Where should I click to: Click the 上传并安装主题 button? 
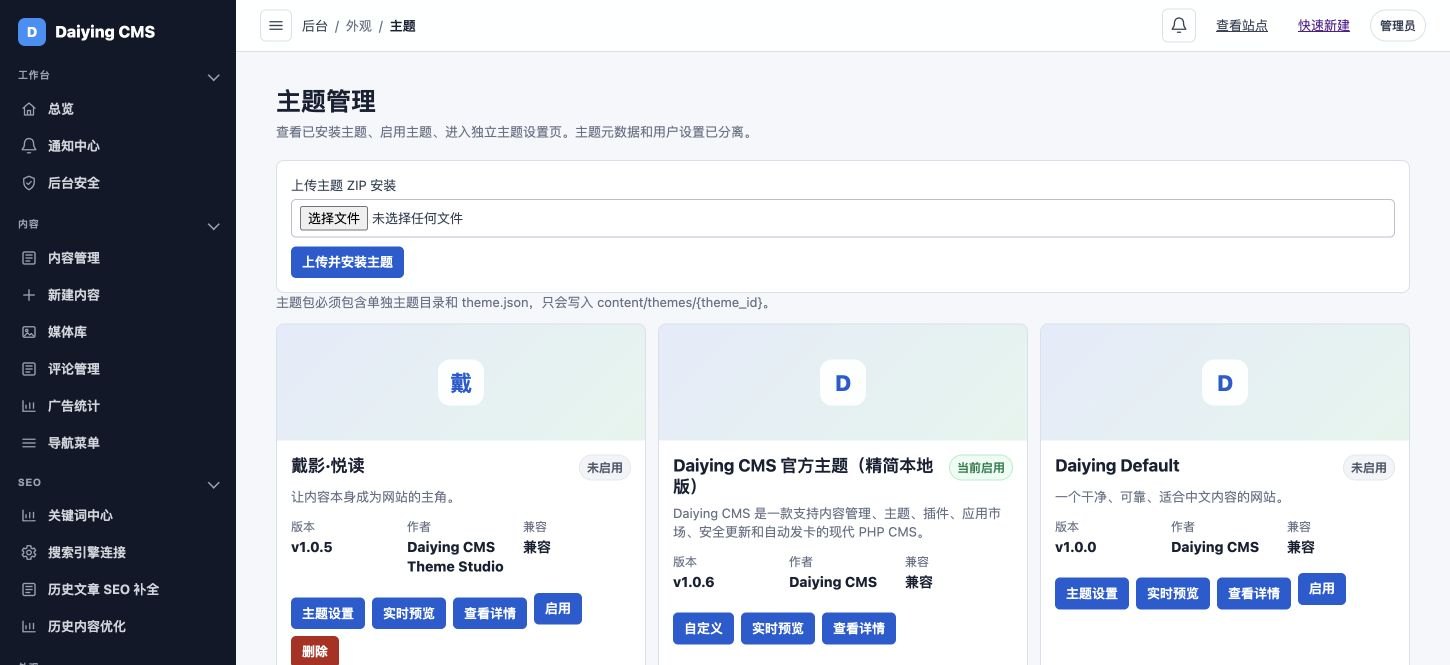[347, 262]
